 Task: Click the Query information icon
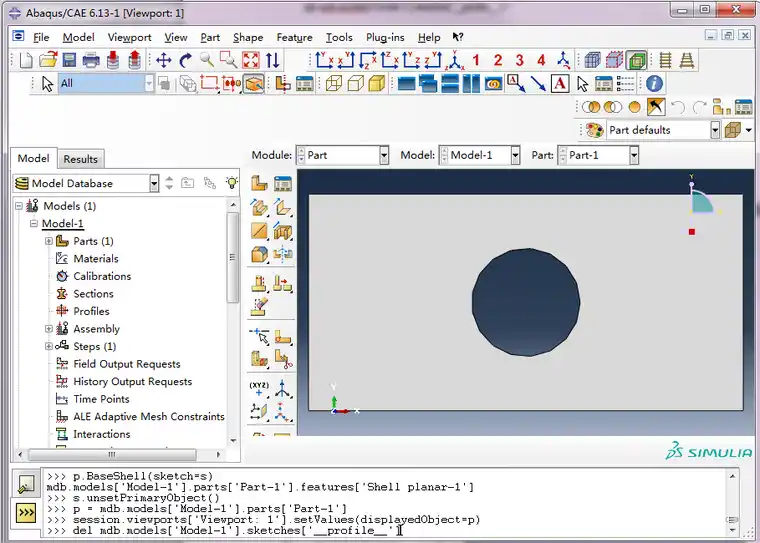(x=654, y=83)
